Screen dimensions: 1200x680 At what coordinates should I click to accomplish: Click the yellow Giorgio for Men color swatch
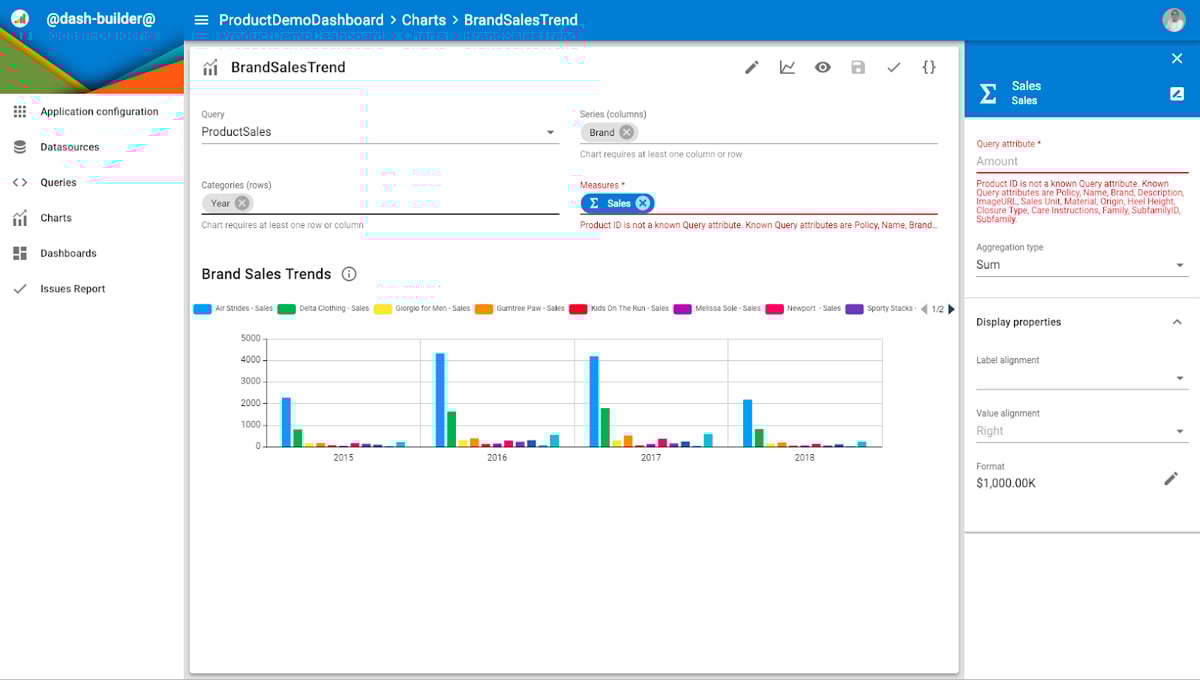pos(384,309)
